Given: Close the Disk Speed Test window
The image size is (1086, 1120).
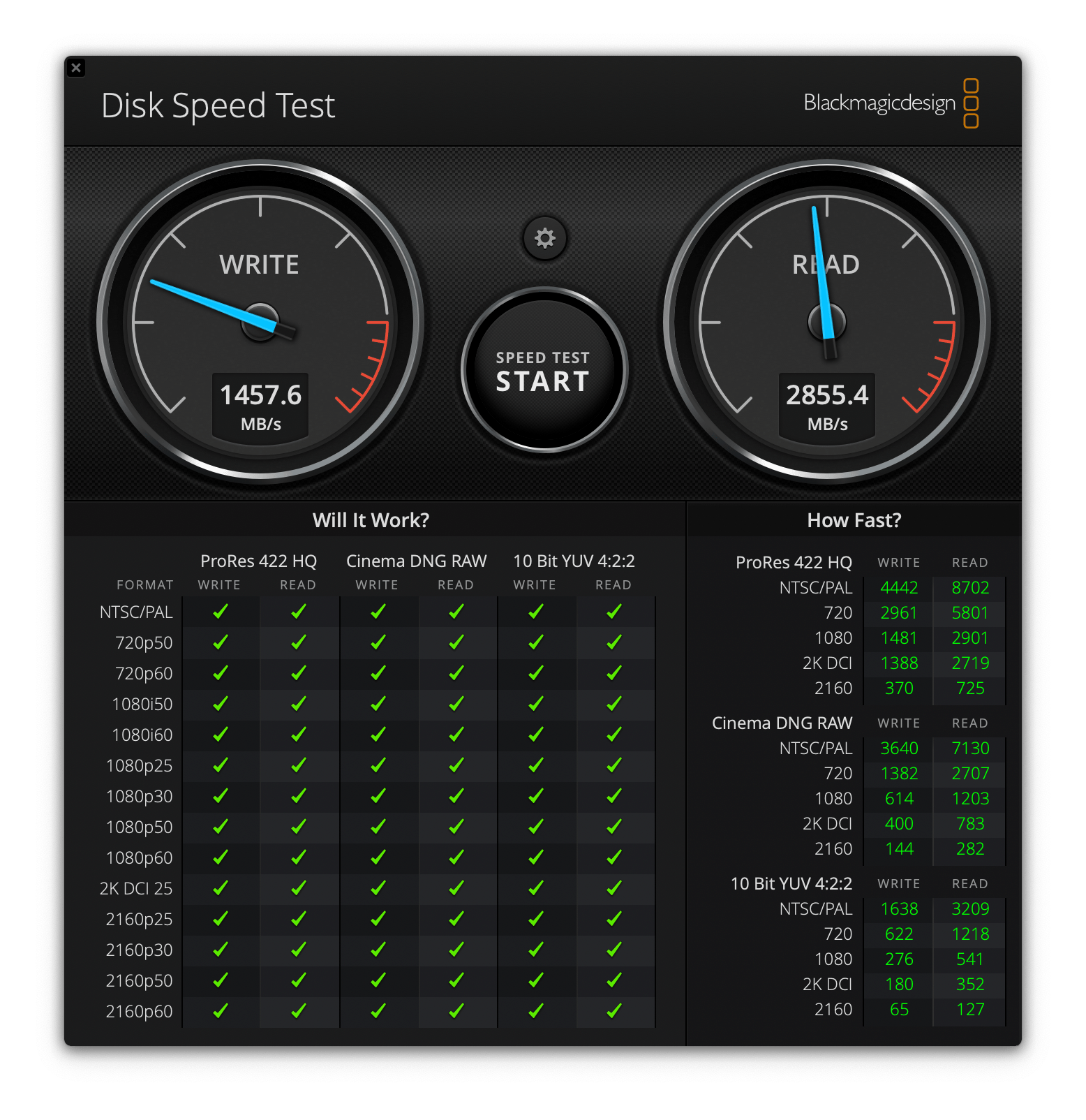Looking at the screenshot, I should 76,68.
